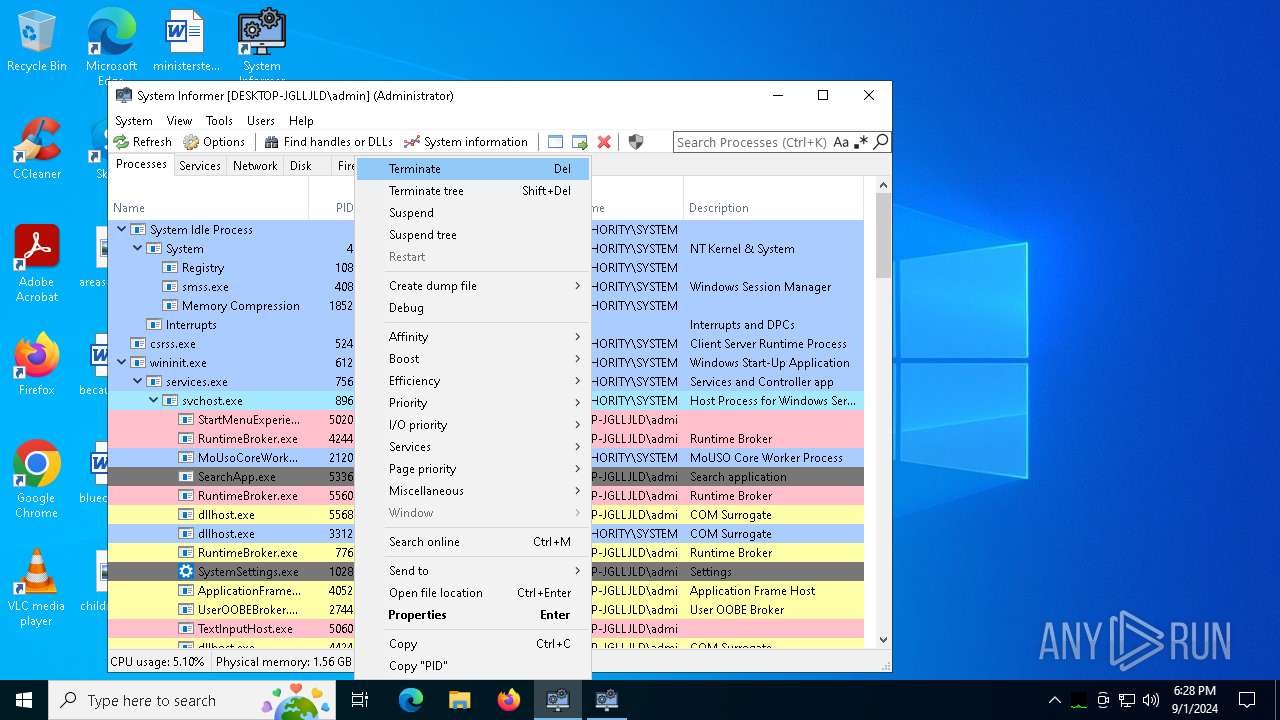Image resolution: width=1280 pixels, height=720 pixels.
Task: Open the View menu
Action: coord(180,120)
